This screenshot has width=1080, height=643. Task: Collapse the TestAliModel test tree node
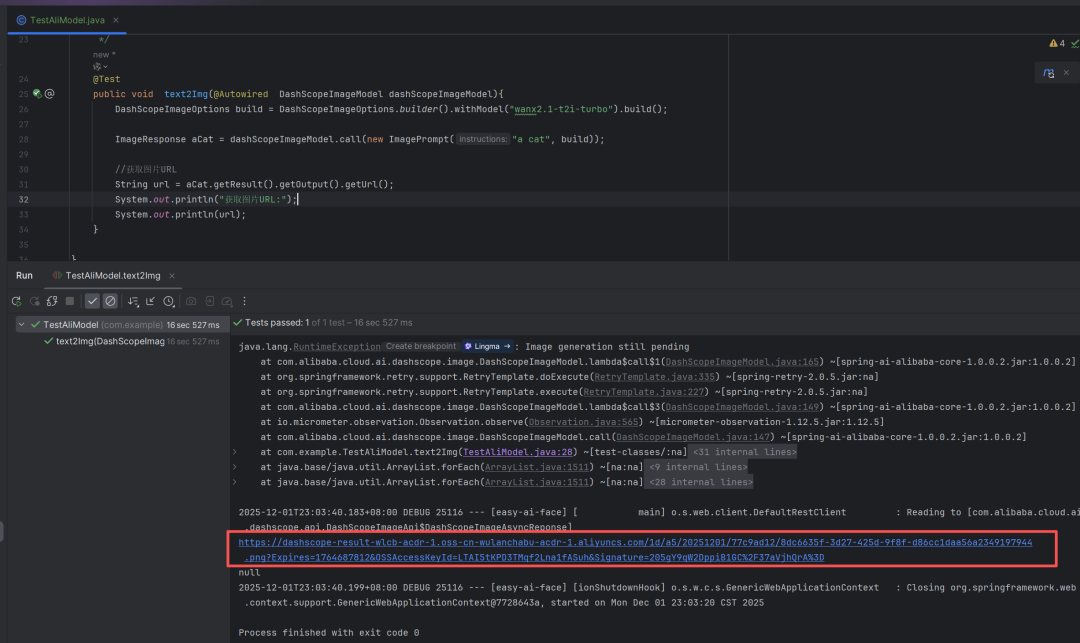pos(22,325)
